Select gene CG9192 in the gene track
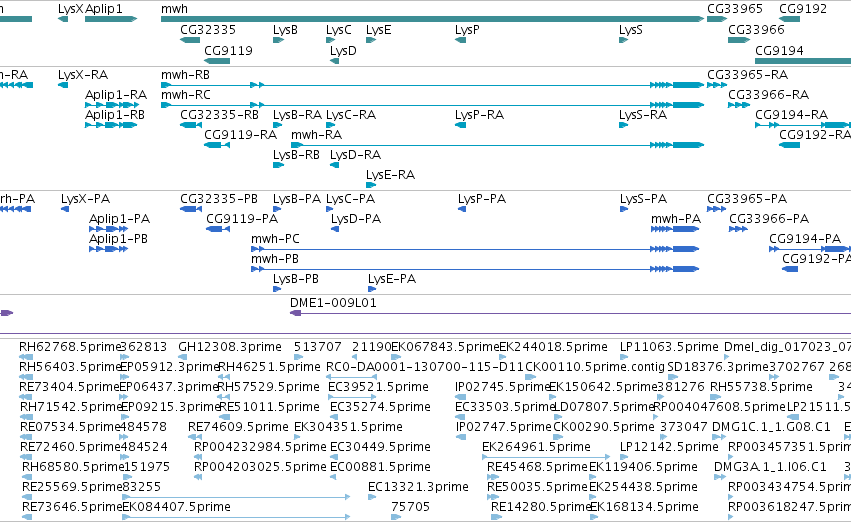 pyautogui.click(x=790, y=19)
